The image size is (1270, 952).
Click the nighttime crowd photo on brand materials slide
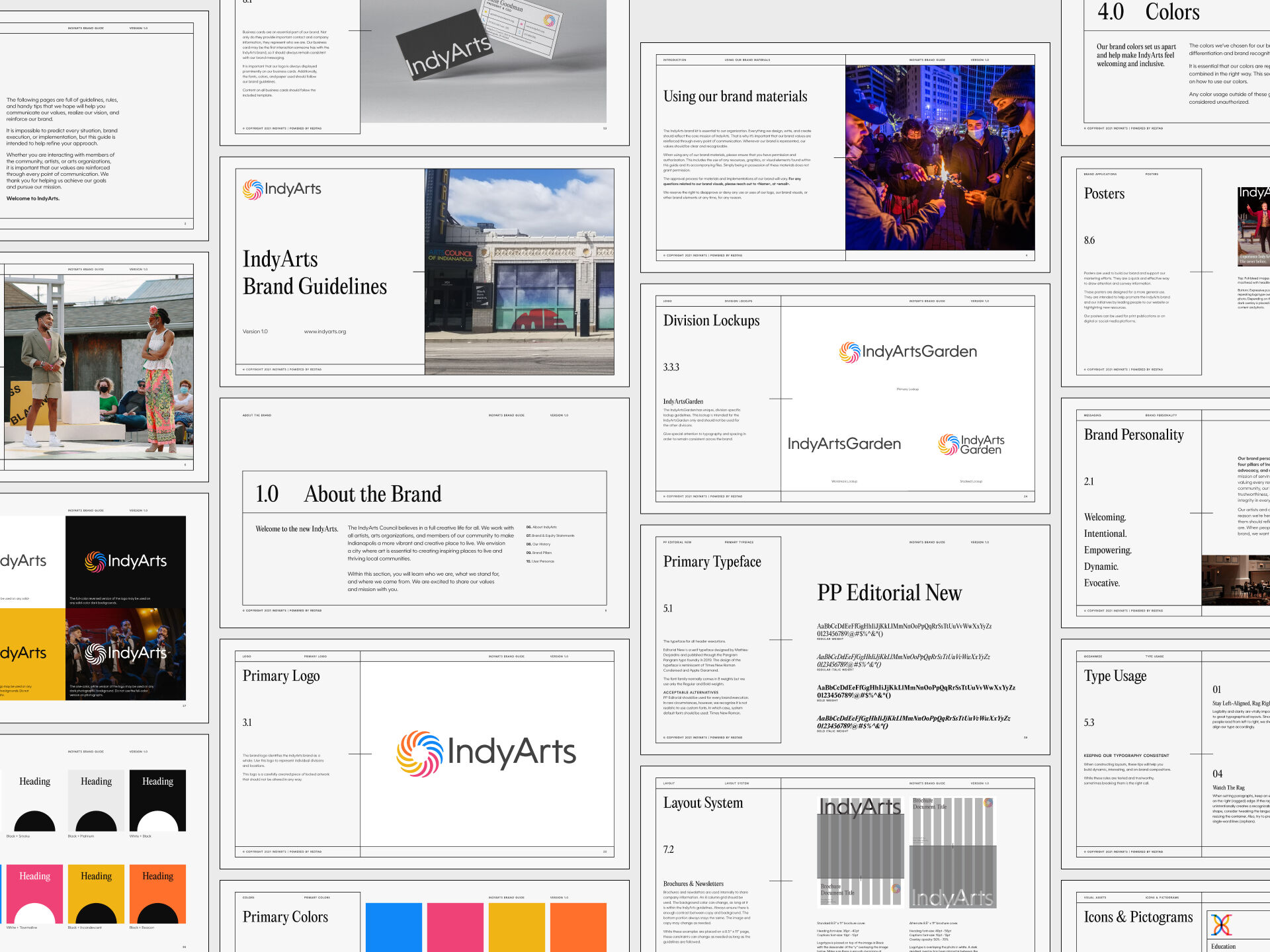[939, 157]
